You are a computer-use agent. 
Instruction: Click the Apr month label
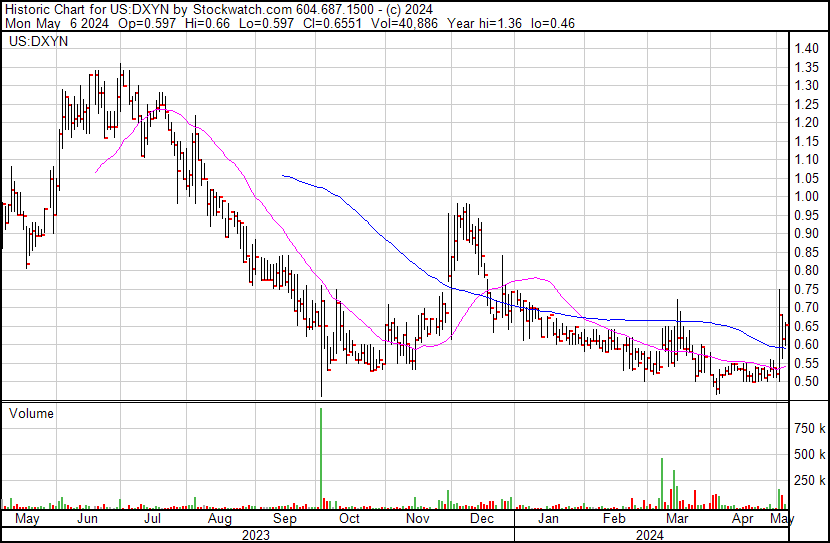743,519
